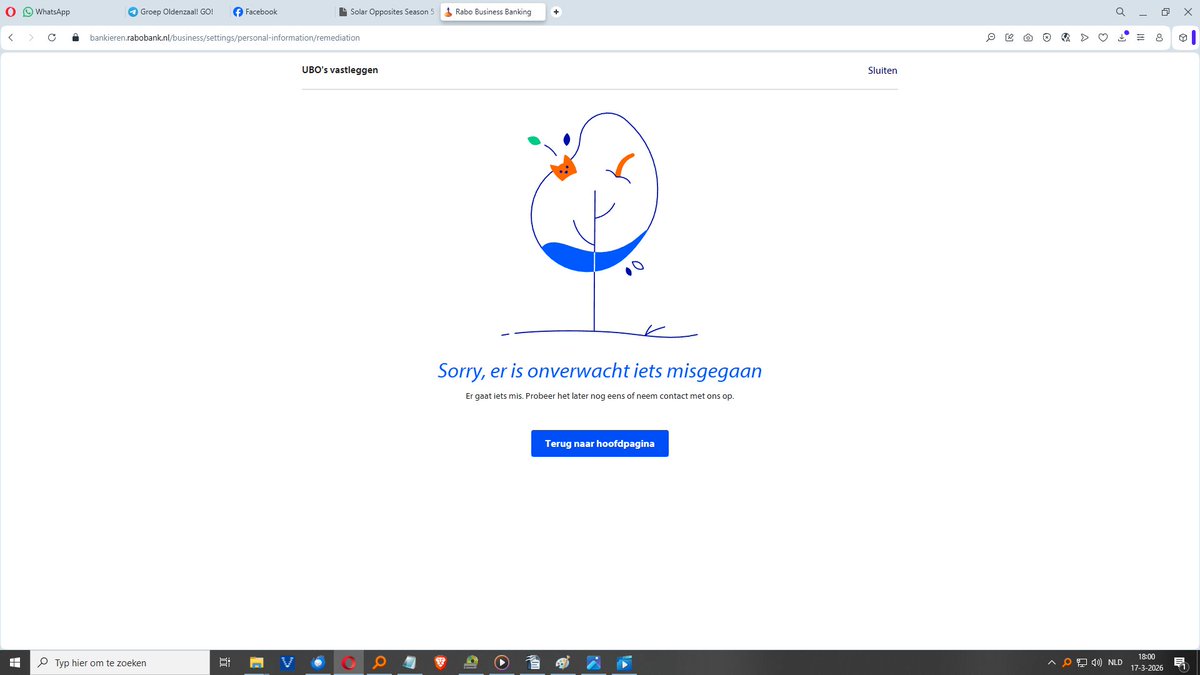
Task: Click the Sorry, er is onverwacht iets misgegaan text
Action: [600, 371]
